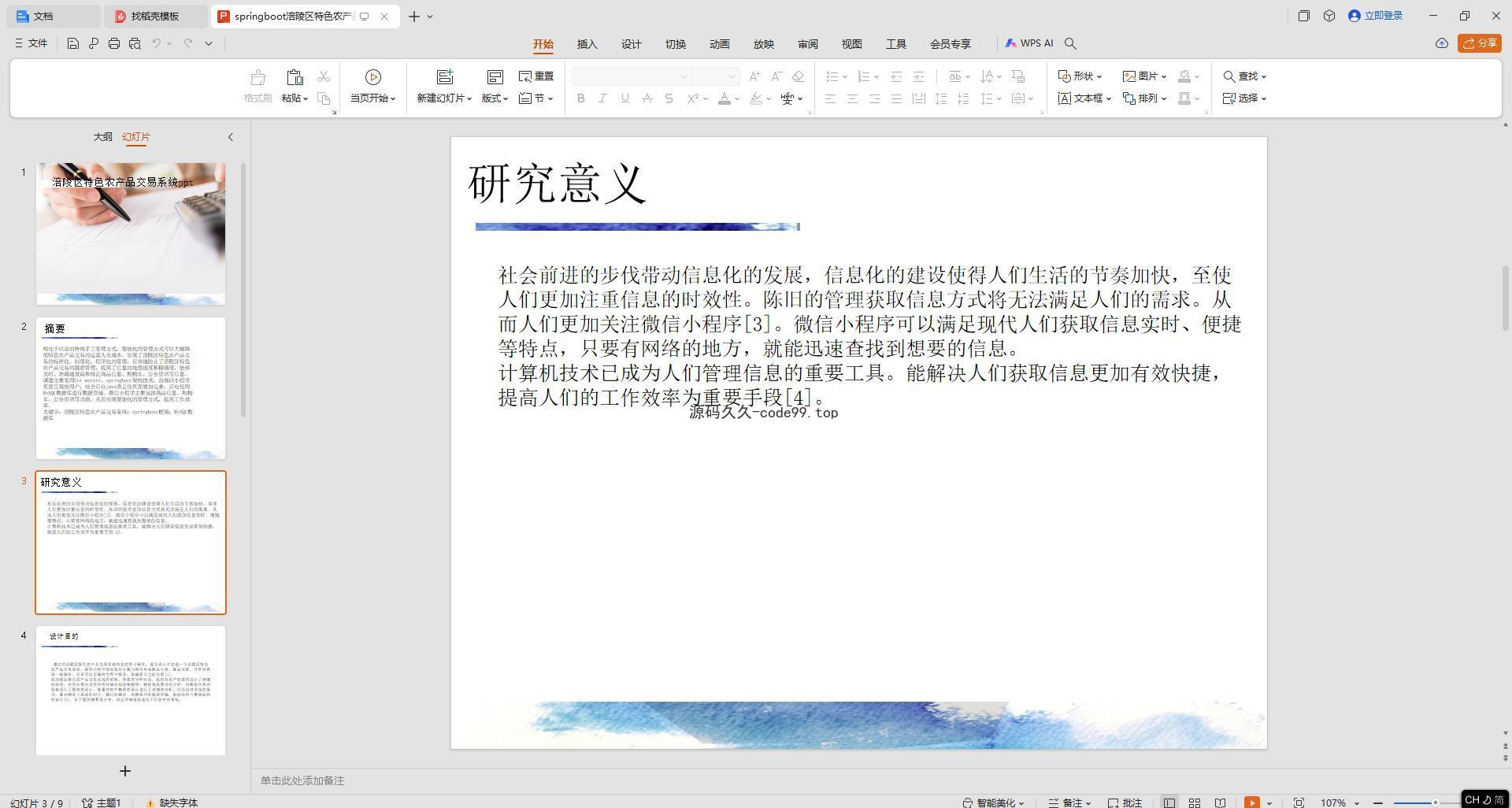
Task: Toggle the 备注 notes pane
Action: tap(1069, 802)
